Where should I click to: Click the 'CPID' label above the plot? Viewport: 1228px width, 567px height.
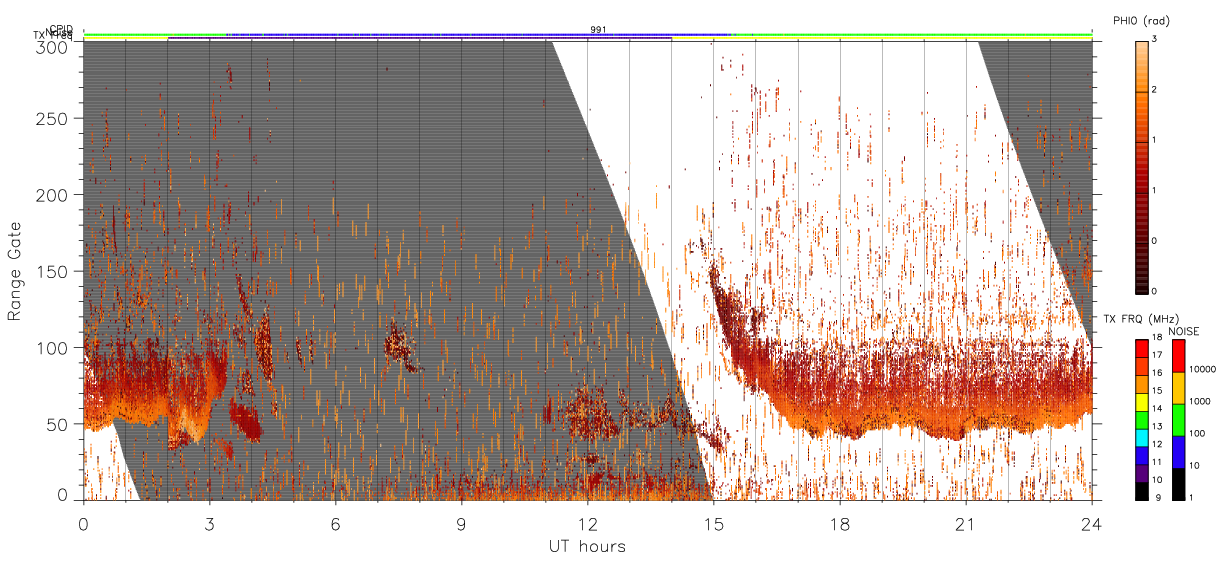pos(61,29)
